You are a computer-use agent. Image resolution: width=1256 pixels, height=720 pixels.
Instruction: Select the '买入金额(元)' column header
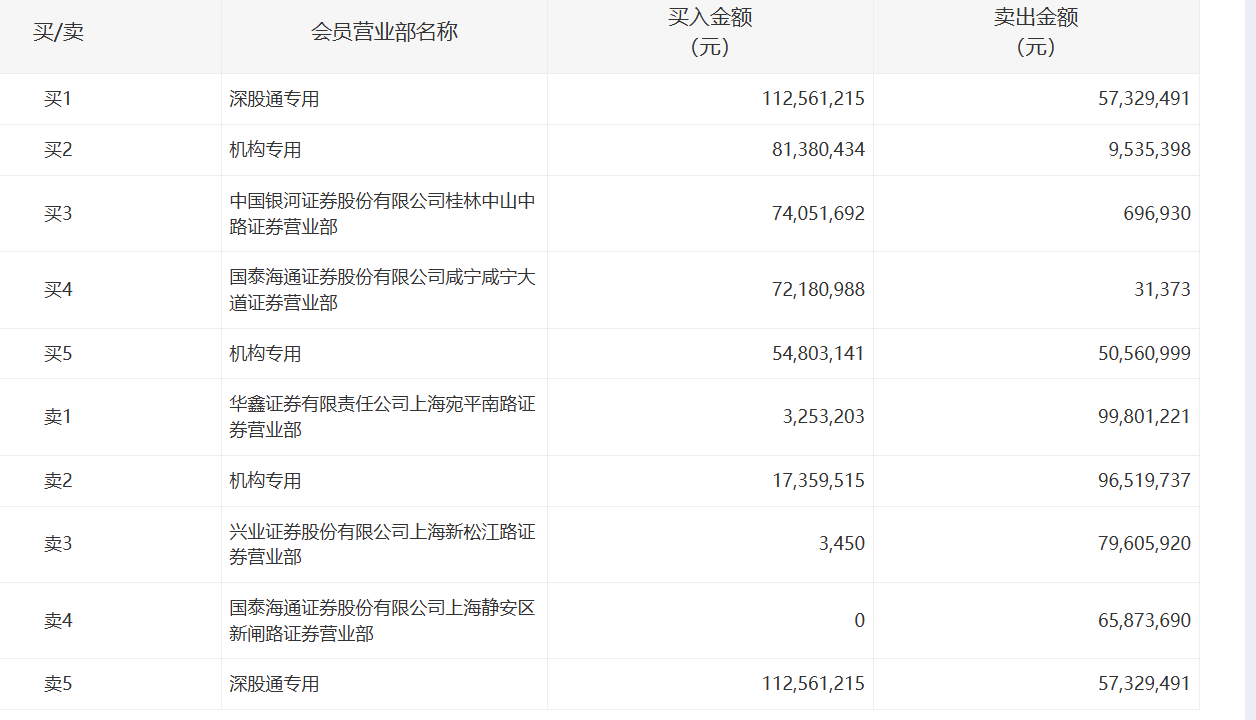point(710,32)
